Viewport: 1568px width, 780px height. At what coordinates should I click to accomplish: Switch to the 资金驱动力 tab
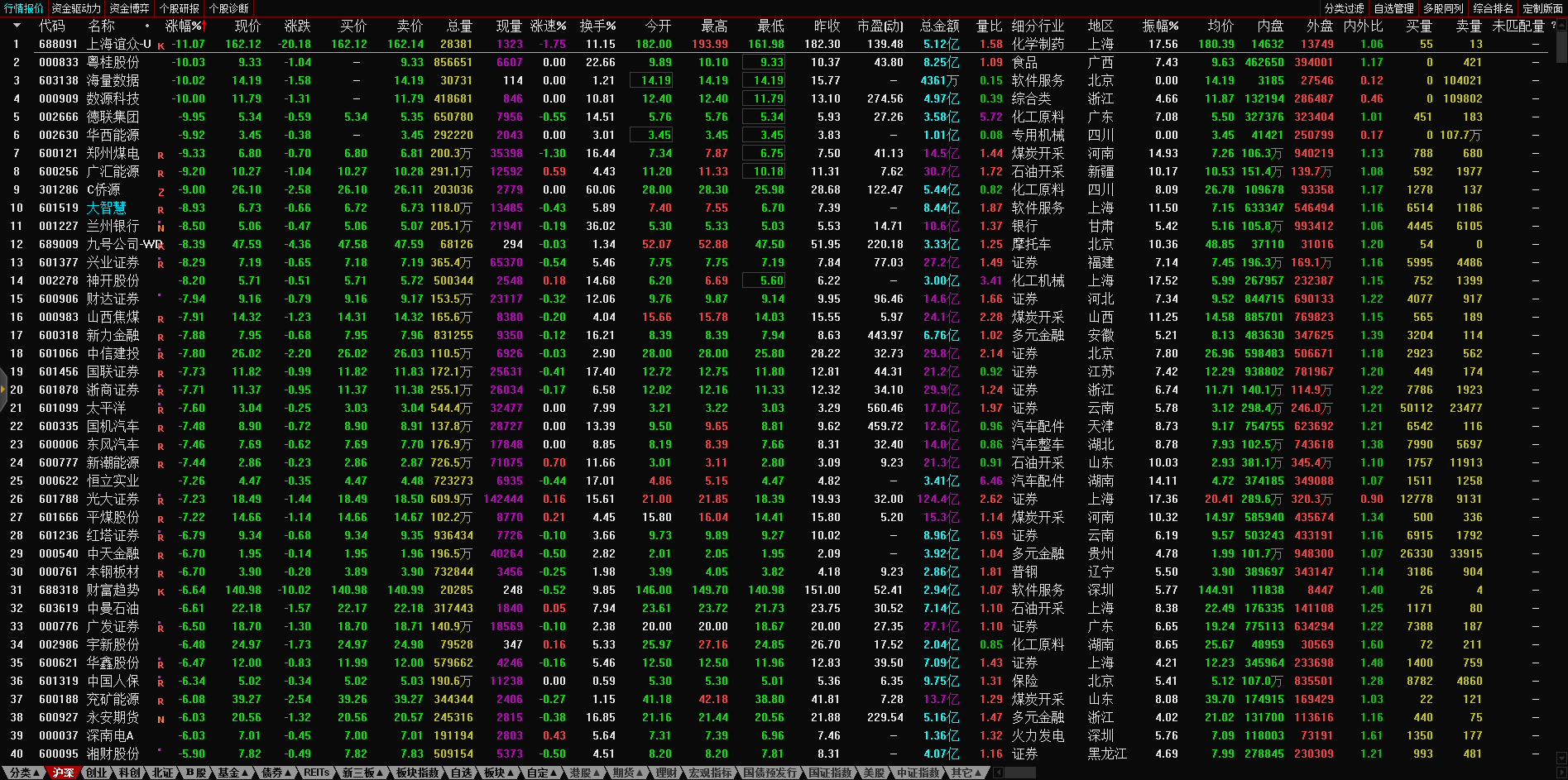pos(76,8)
